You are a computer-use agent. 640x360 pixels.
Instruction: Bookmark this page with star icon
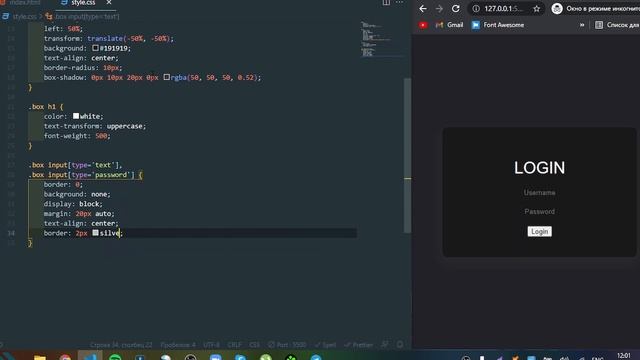[536, 9]
